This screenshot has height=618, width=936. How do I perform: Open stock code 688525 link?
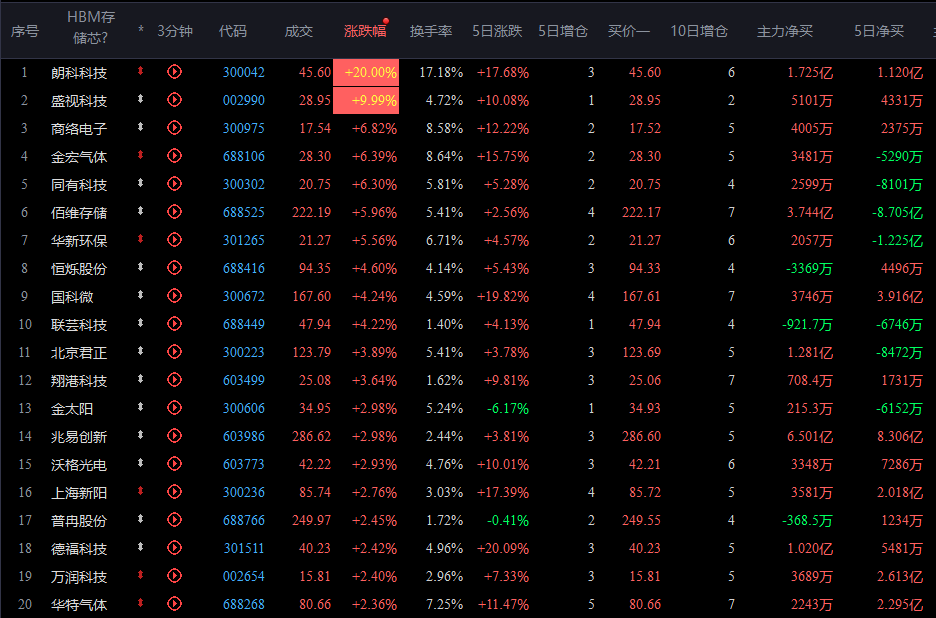[244, 213]
